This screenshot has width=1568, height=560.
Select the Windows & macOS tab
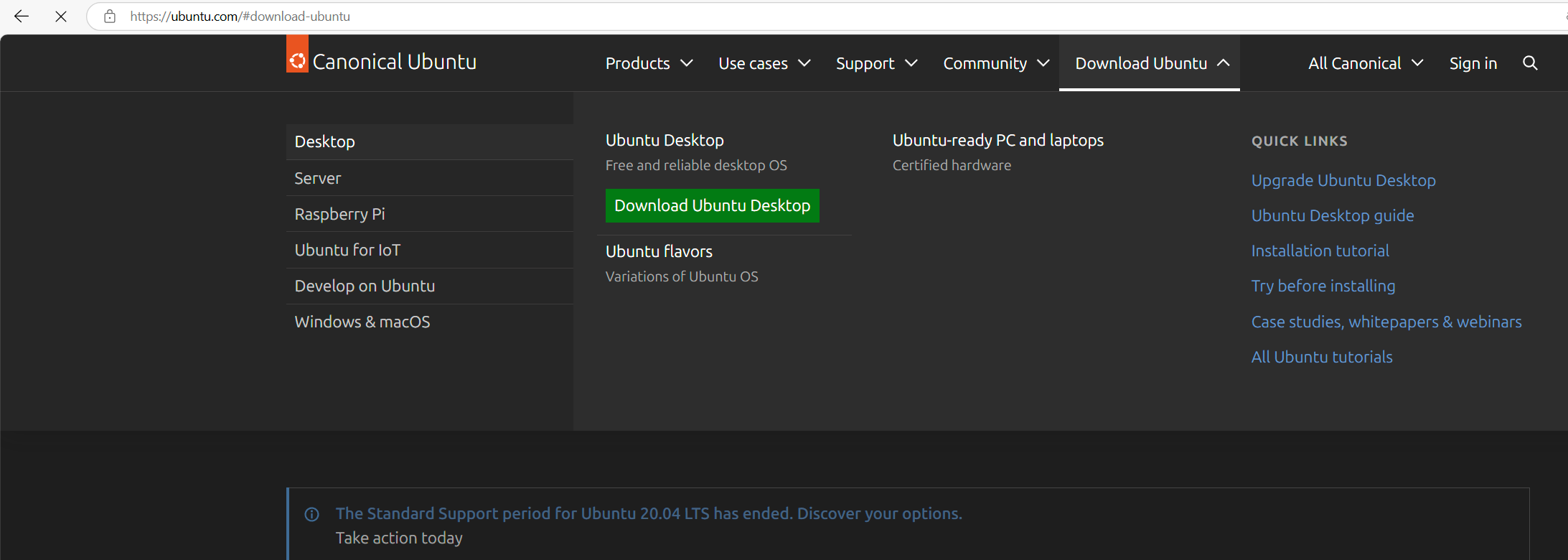tap(430, 322)
